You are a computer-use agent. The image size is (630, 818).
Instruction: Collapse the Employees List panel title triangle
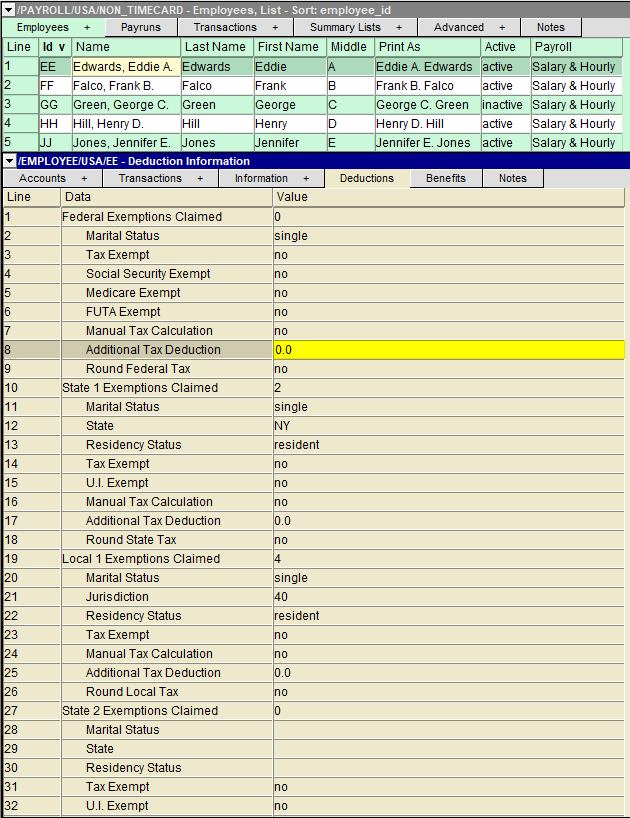(x=9, y=9)
